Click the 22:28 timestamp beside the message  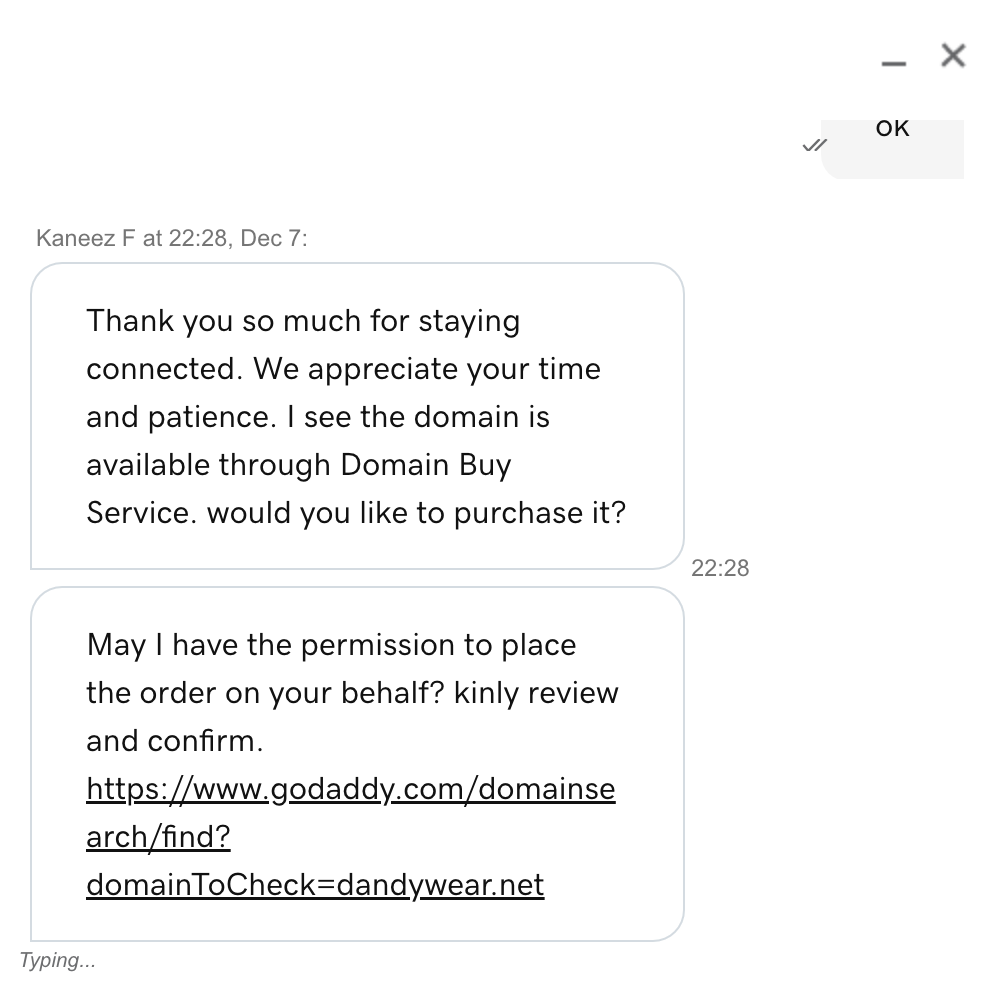click(720, 568)
